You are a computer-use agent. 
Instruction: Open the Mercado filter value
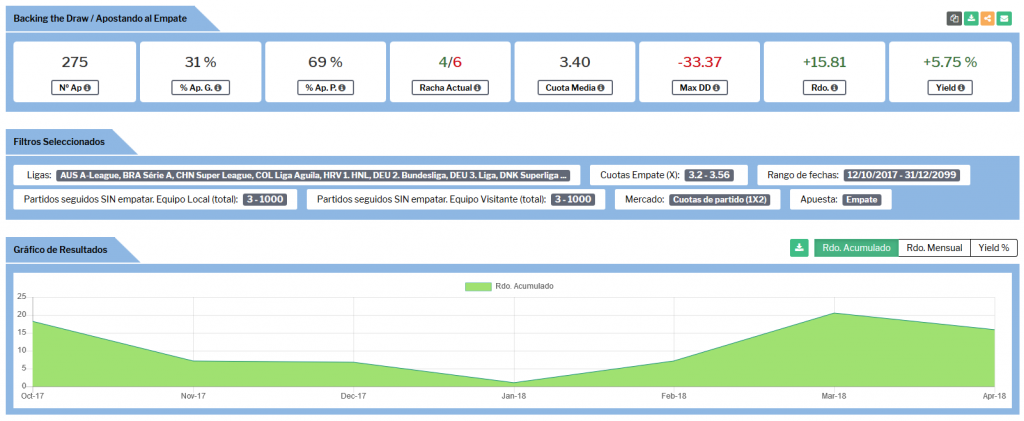pyautogui.click(x=720, y=200)
